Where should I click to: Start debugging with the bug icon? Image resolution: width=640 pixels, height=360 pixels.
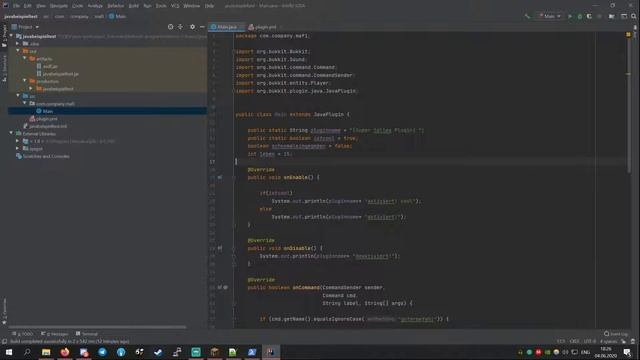[x=580, y=16]
